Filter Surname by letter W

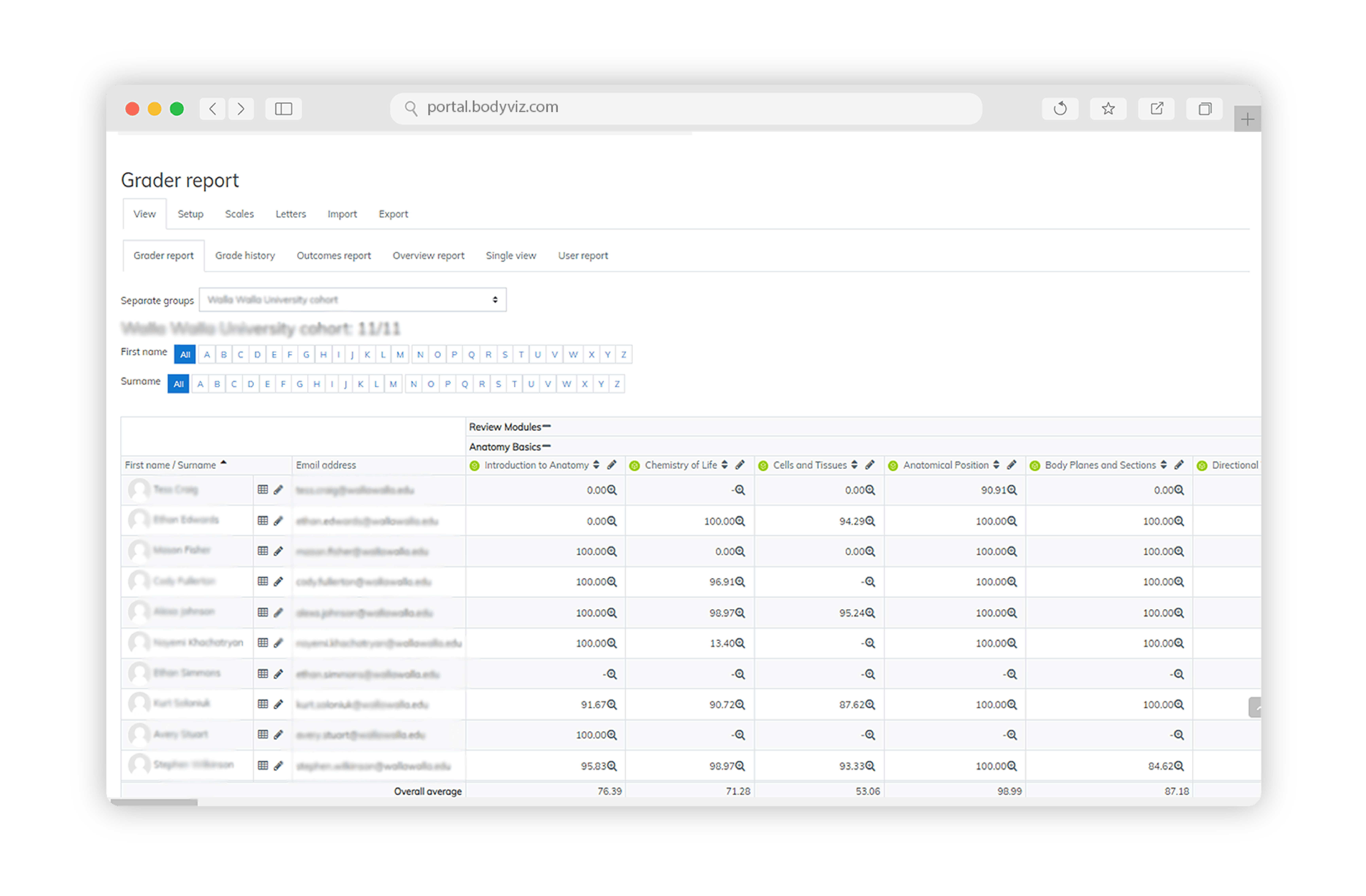[x=567, y=384]
